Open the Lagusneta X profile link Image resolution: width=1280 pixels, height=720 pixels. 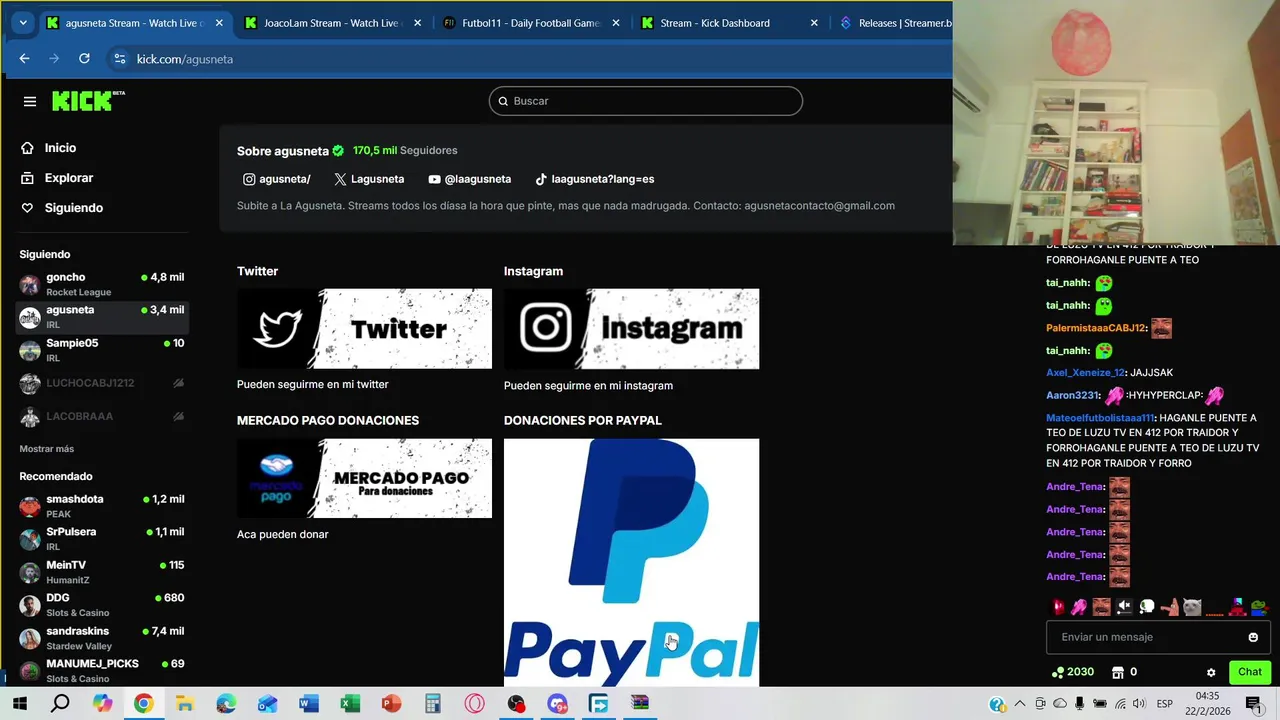click(369, 179)
